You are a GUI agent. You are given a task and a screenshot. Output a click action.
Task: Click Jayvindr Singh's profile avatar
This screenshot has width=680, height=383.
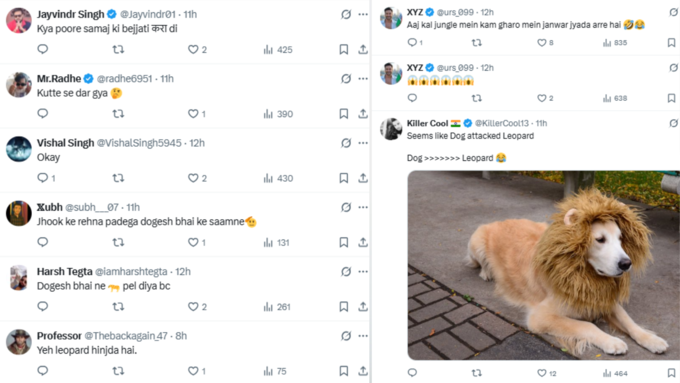coord(19,20)
